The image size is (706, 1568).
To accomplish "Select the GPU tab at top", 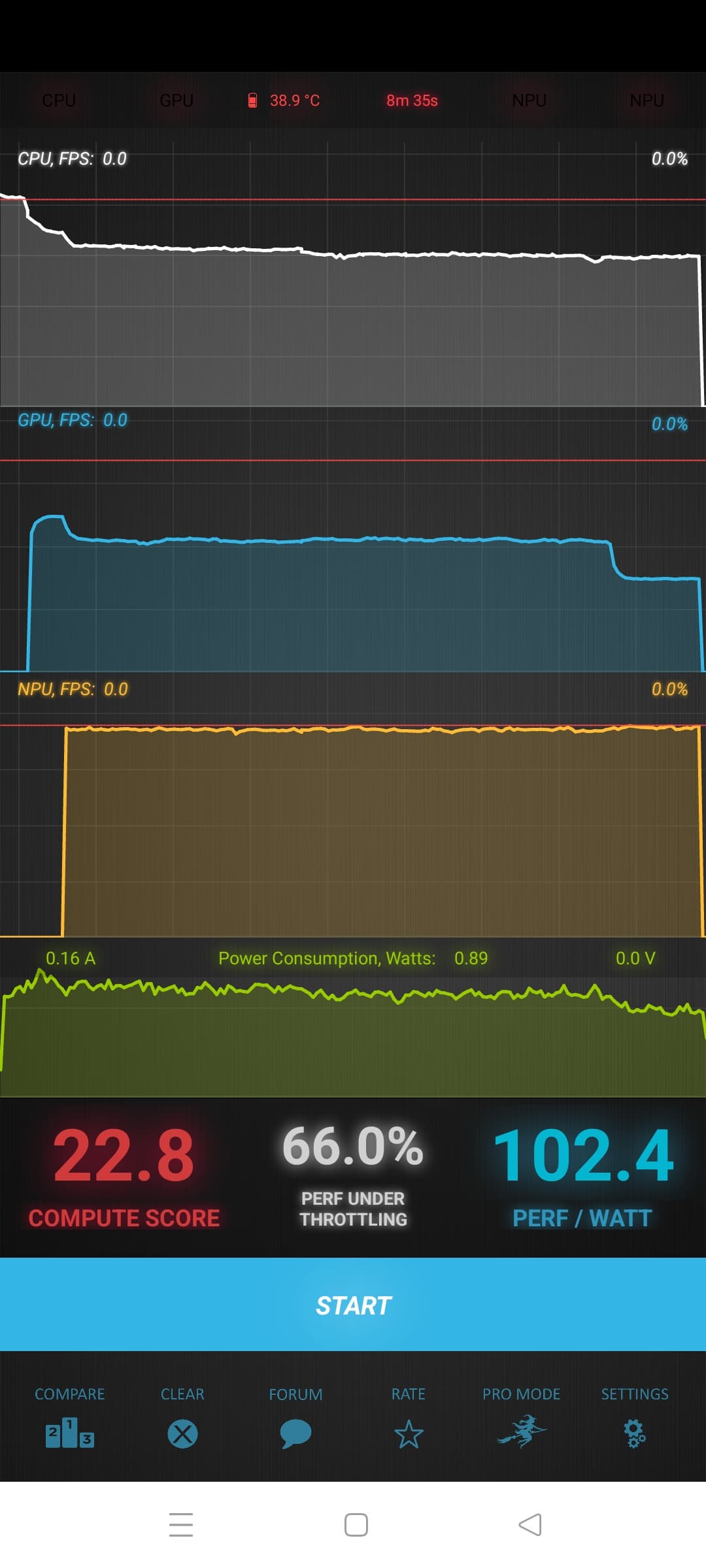I will coord(176,100).
